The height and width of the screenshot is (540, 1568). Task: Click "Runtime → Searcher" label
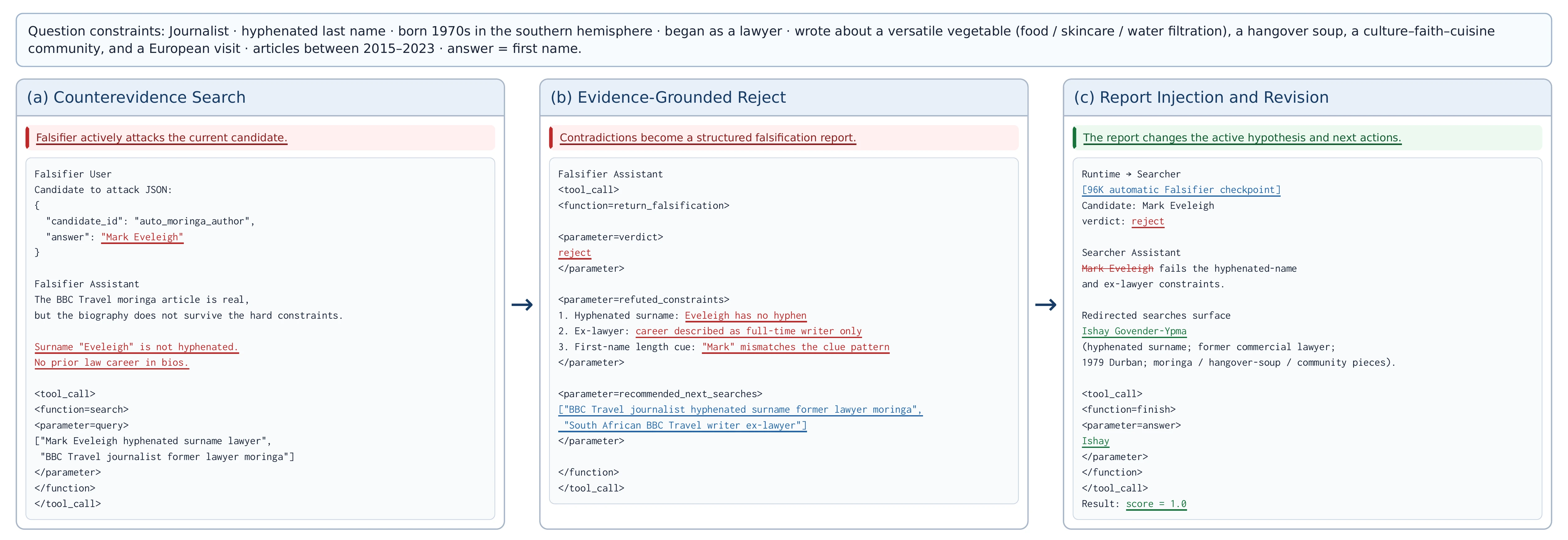(x=1131, y=174)
